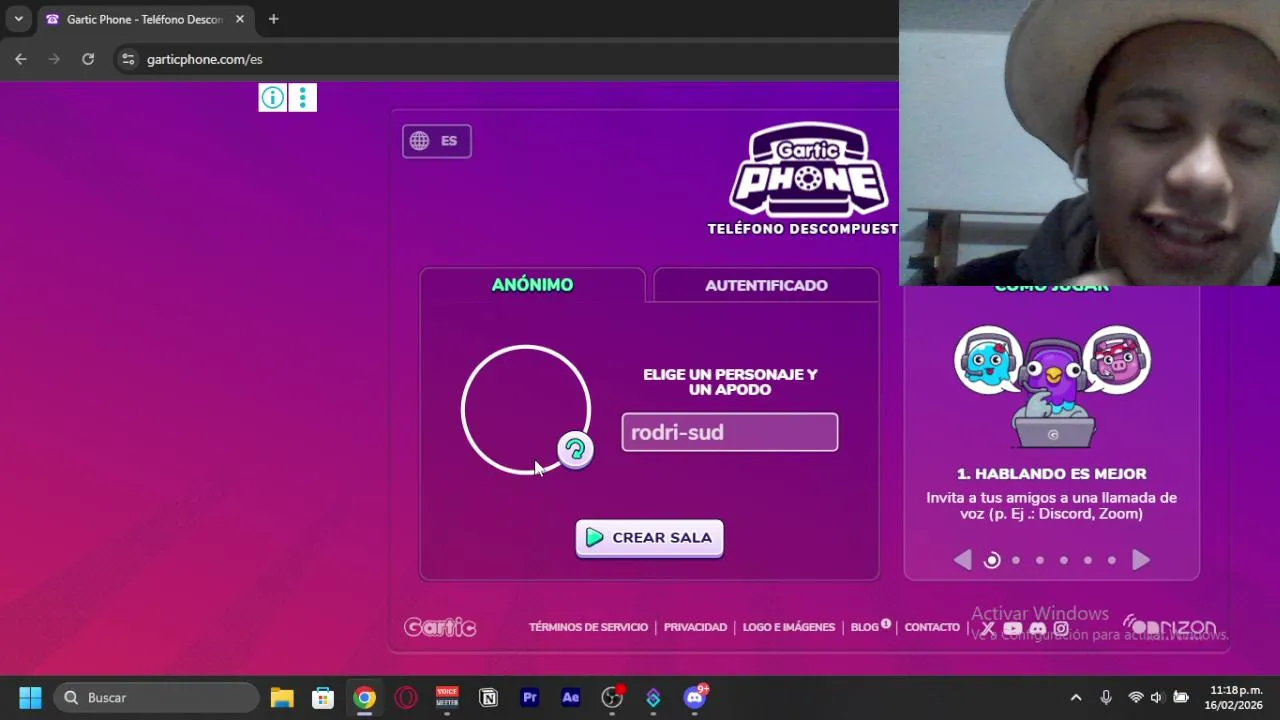Open the BLOG link in footer
This screenshot has width=1280, height=720.
pos(865,627)
